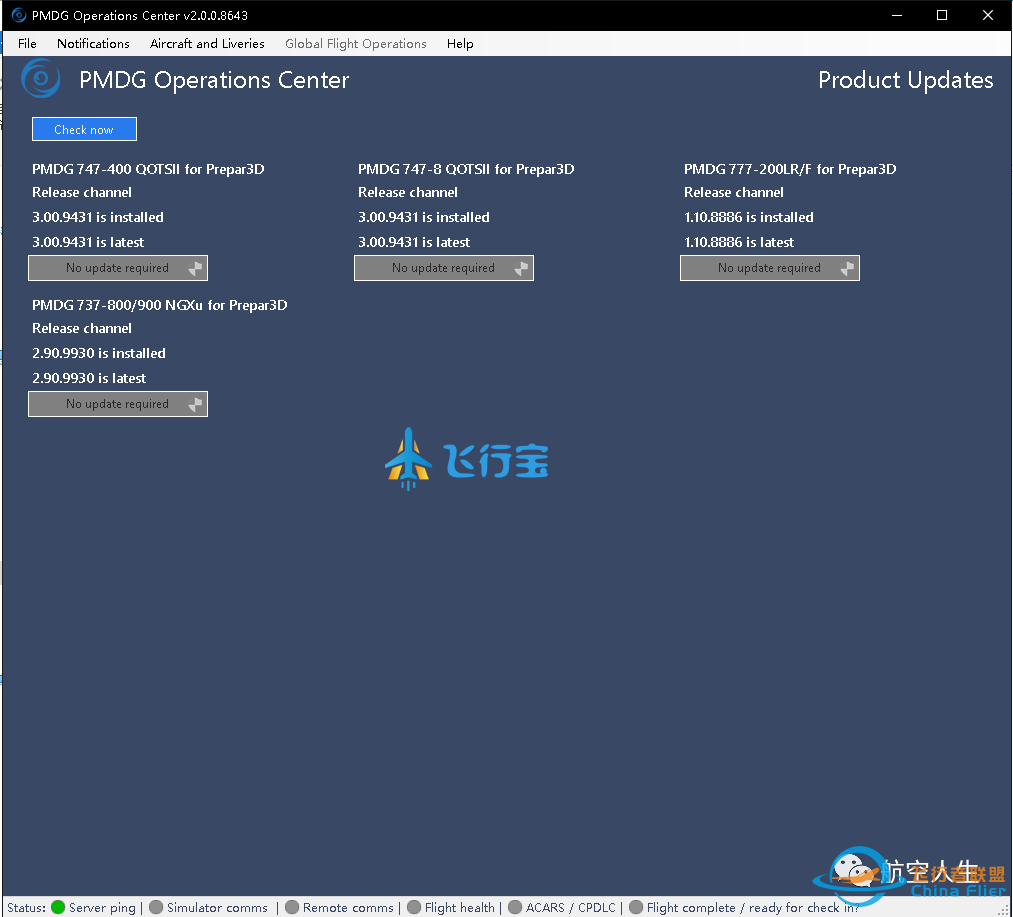Screen dimensions: 1013x917
Task: Click the shield icon on 747-400 update button
Action: pos(195,268)
